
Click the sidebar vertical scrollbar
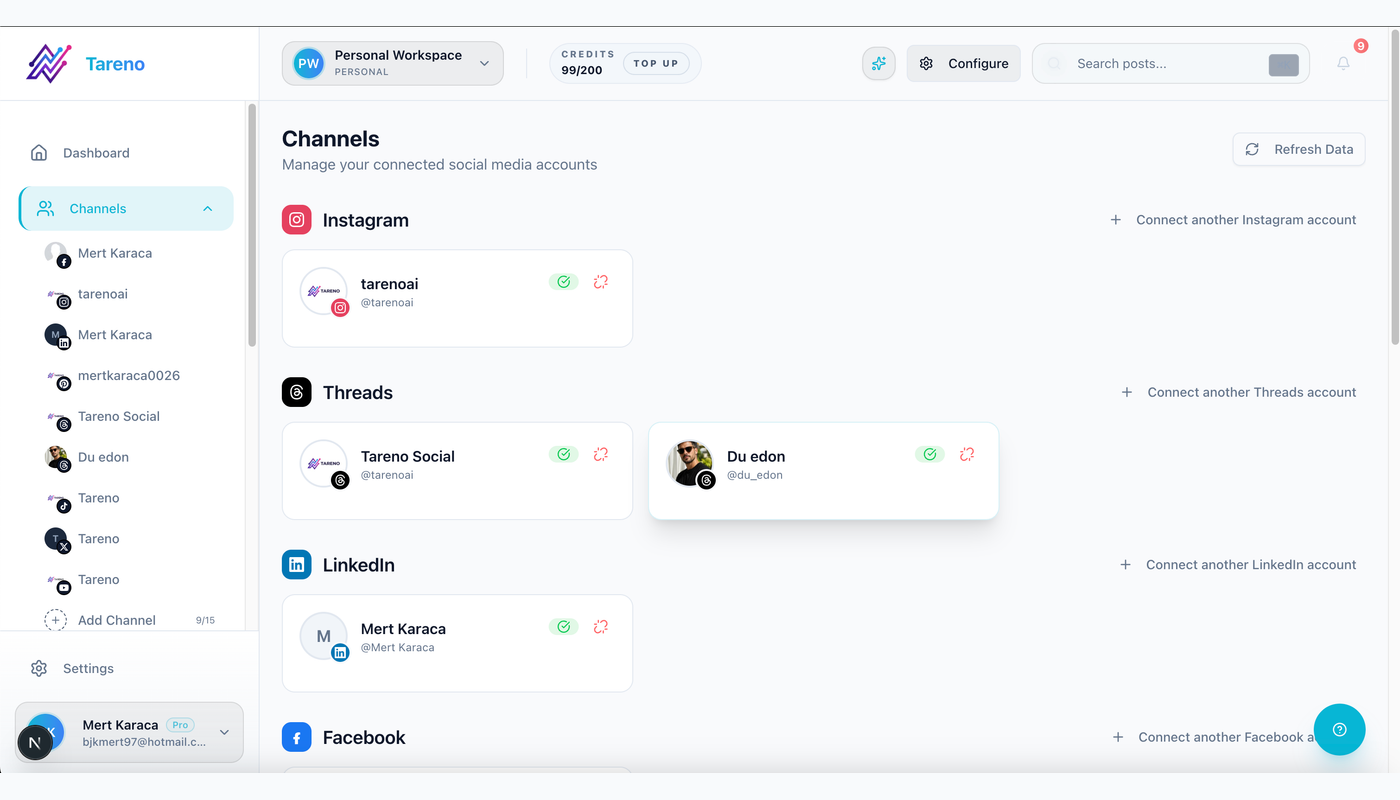pyautogui.click(x=252, y=225)
